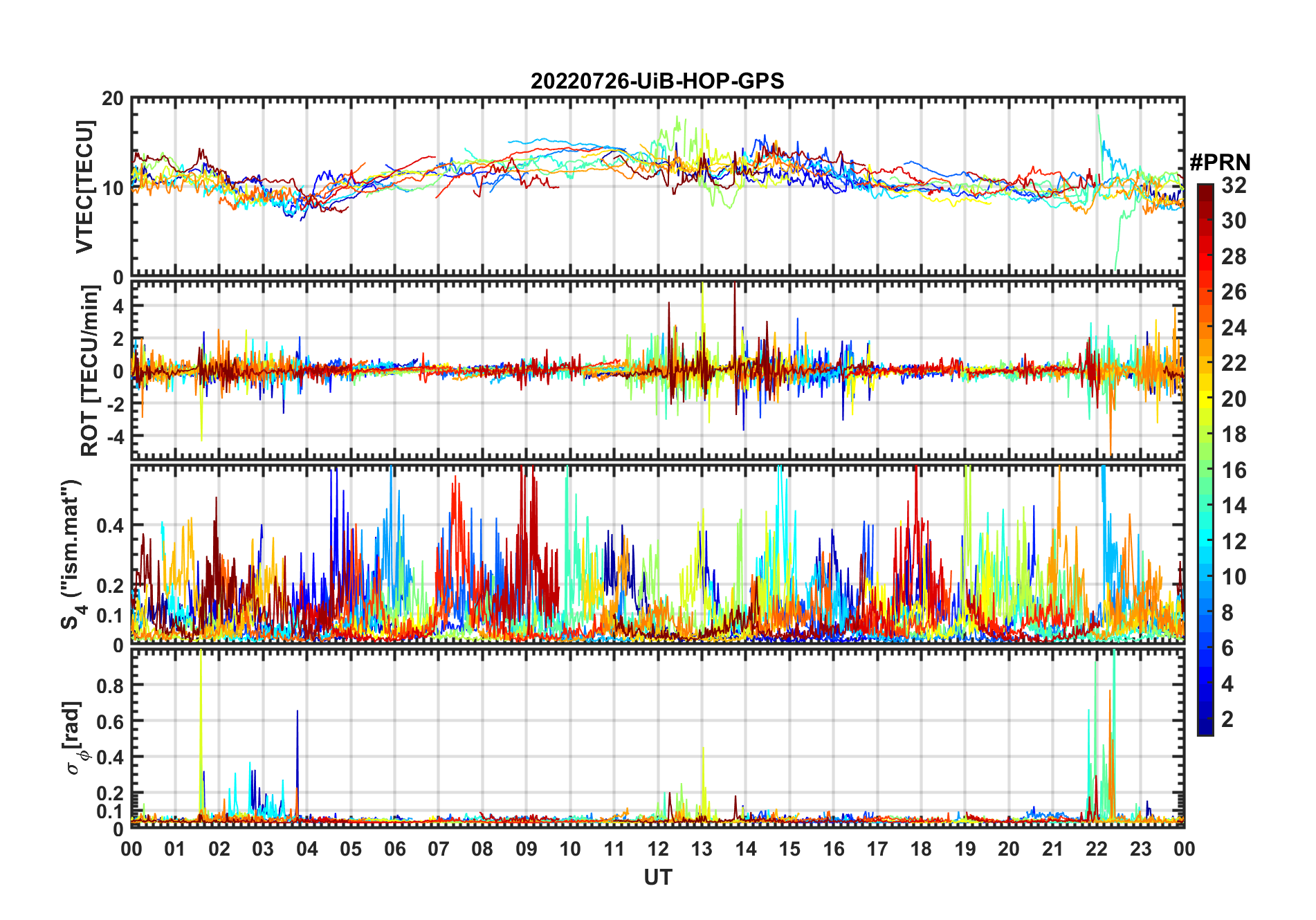Image resolution: width=1316 pixels, height=920 pixels.
Task: Select the x-axis hour label 06
Action: click(x=395, y=849)
